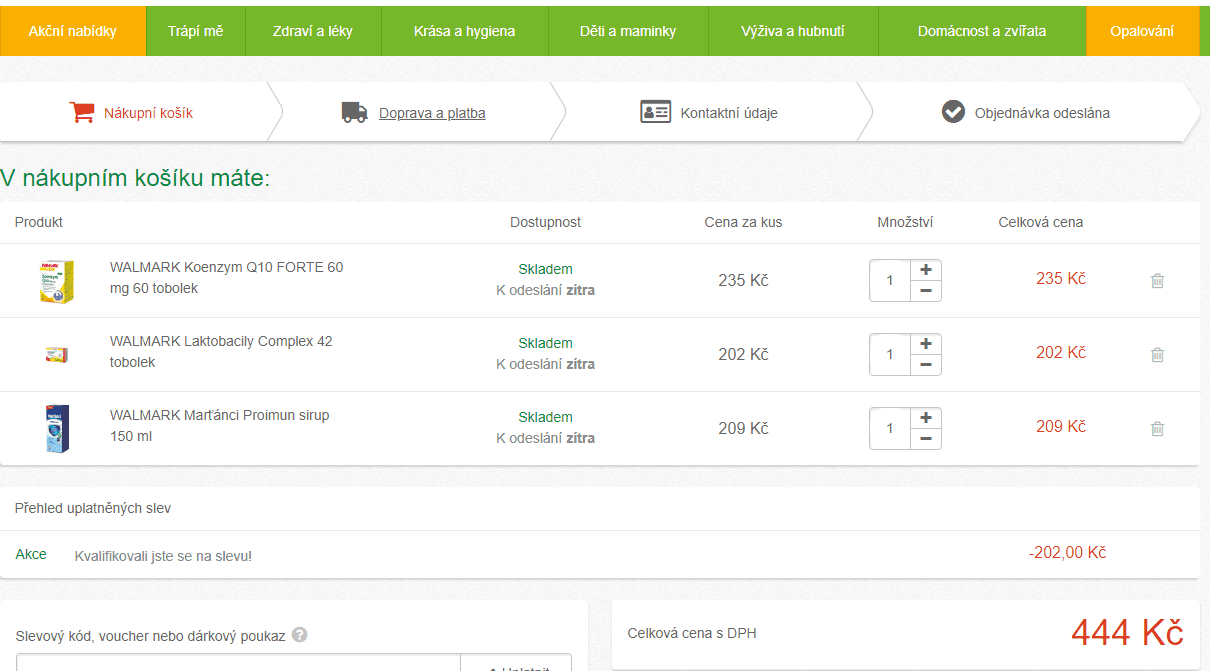Click the red shopping cart icon

[81, 112]
